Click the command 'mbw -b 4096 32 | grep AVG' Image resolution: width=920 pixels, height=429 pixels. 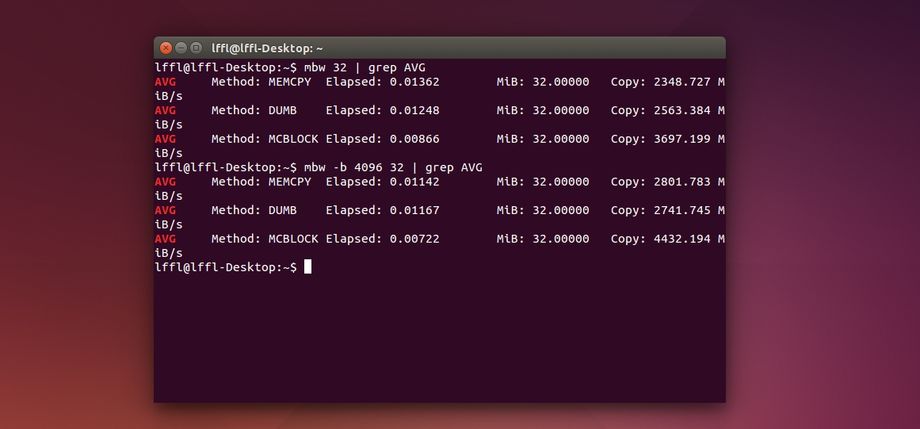click(393, 168)
